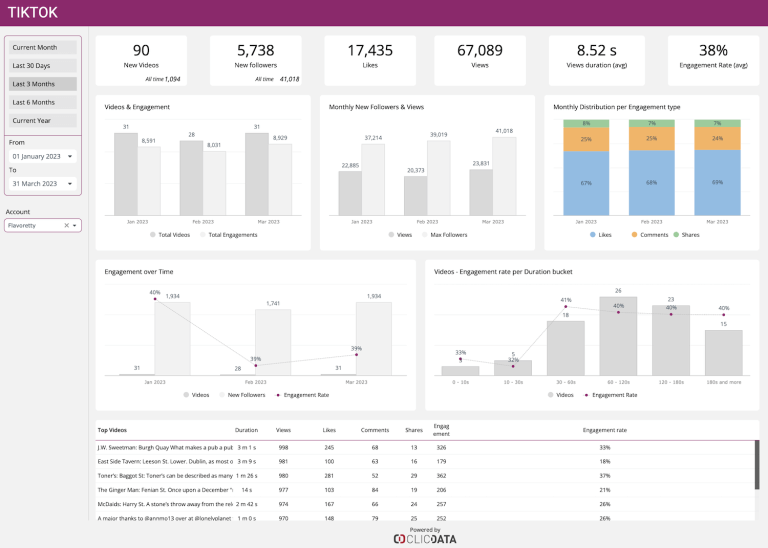Click the 41% engagement point at 30 - 60s
This screenshot has height=548, width=768.
[566, 307]
